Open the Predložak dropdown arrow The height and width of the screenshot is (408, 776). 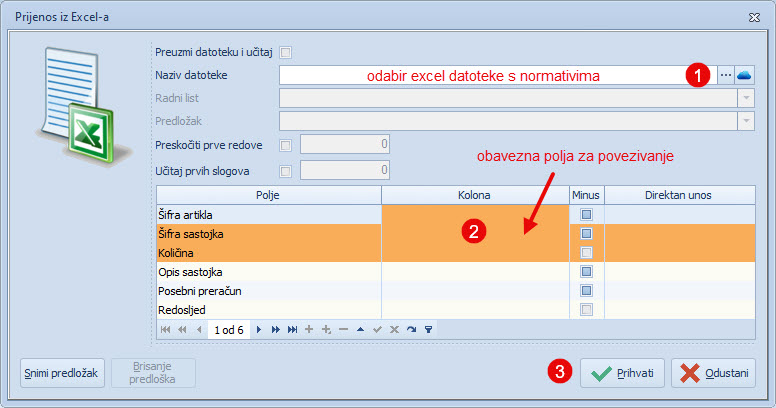tap(745, 120)
